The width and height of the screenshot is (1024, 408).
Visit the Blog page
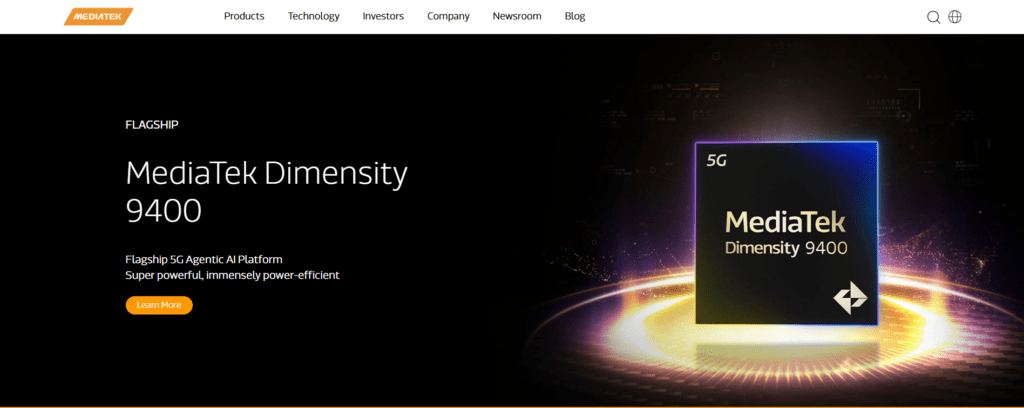click(575, 16)
